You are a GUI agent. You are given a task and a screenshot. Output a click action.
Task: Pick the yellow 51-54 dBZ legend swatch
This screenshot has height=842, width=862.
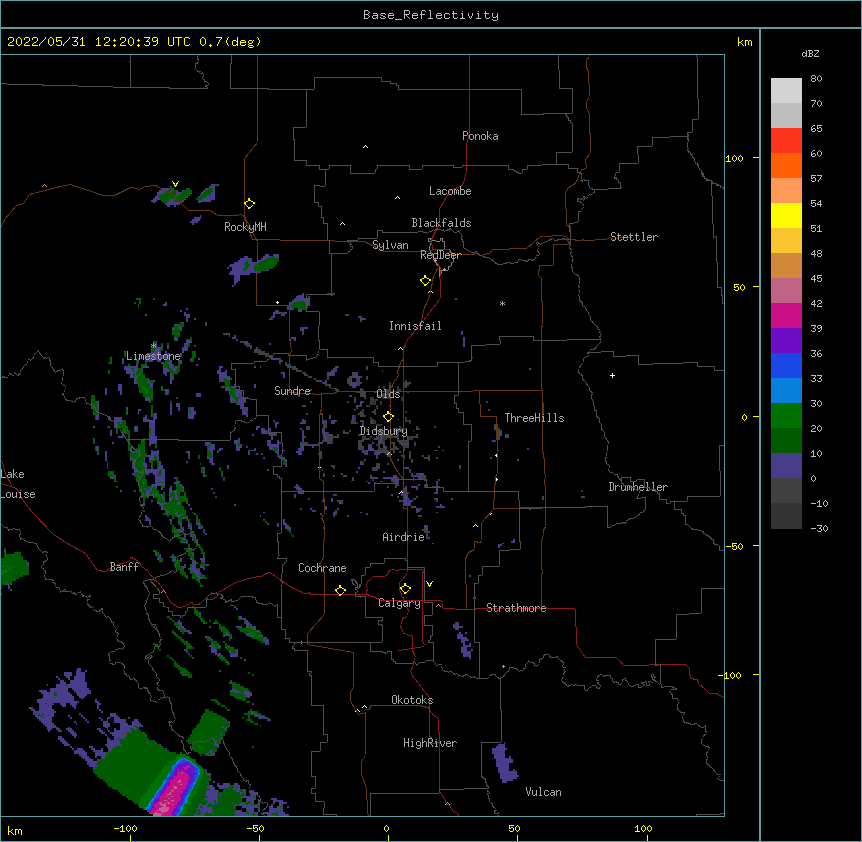[x=786, y=215]
